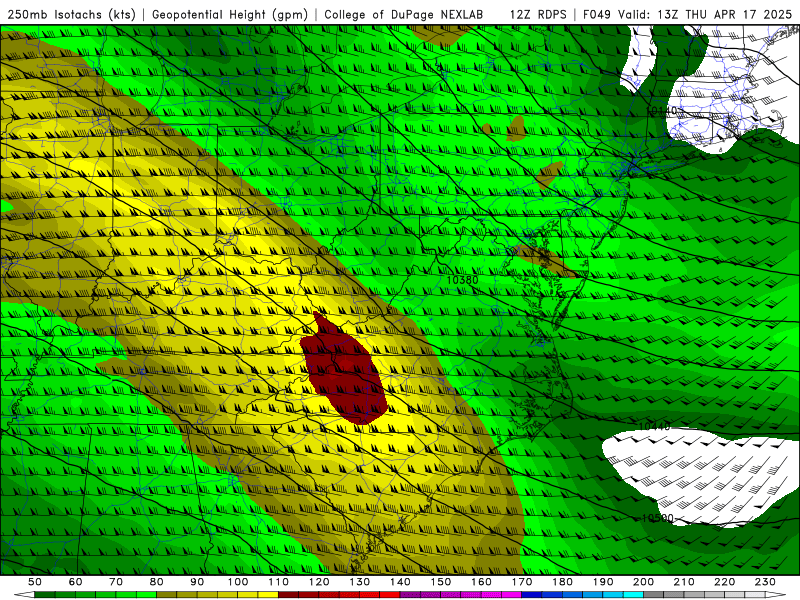
Task: Click the 150 value on the color scale
Action: [x=441, y=582]
